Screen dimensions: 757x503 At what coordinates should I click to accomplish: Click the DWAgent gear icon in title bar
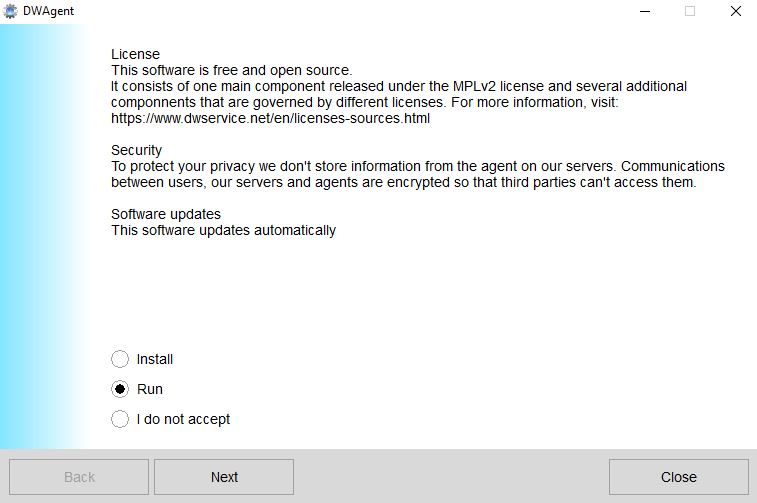pos(11,11)
